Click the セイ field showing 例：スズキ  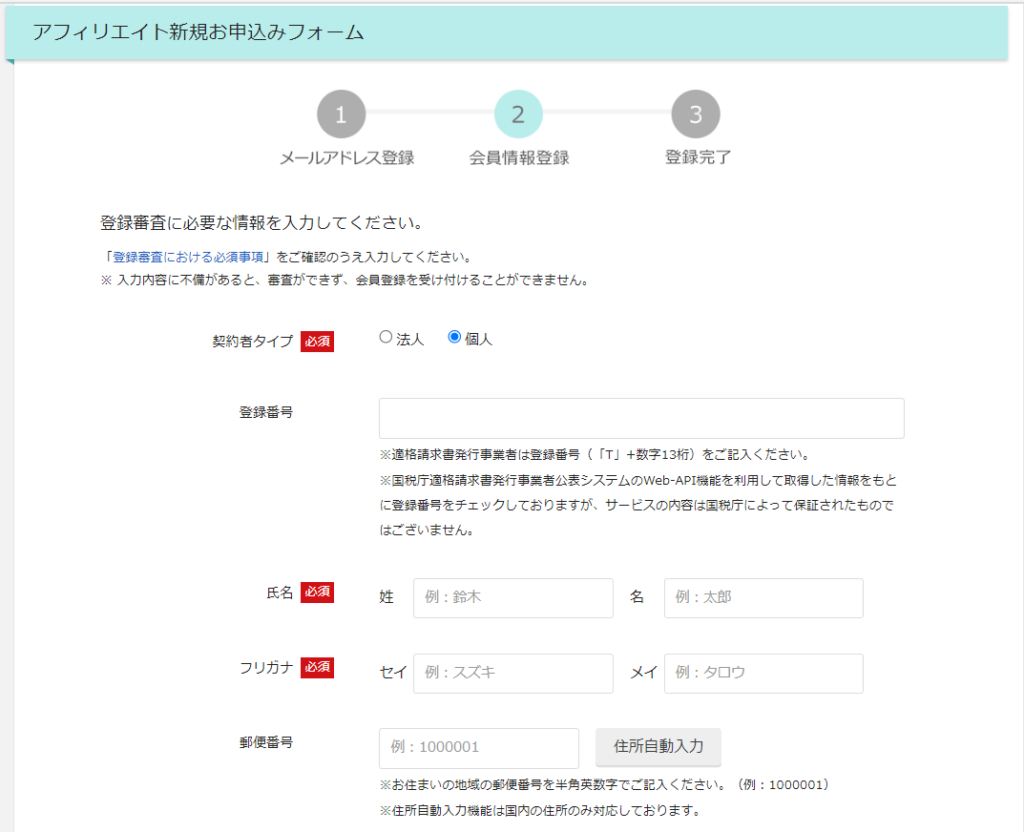coord(513,673)
